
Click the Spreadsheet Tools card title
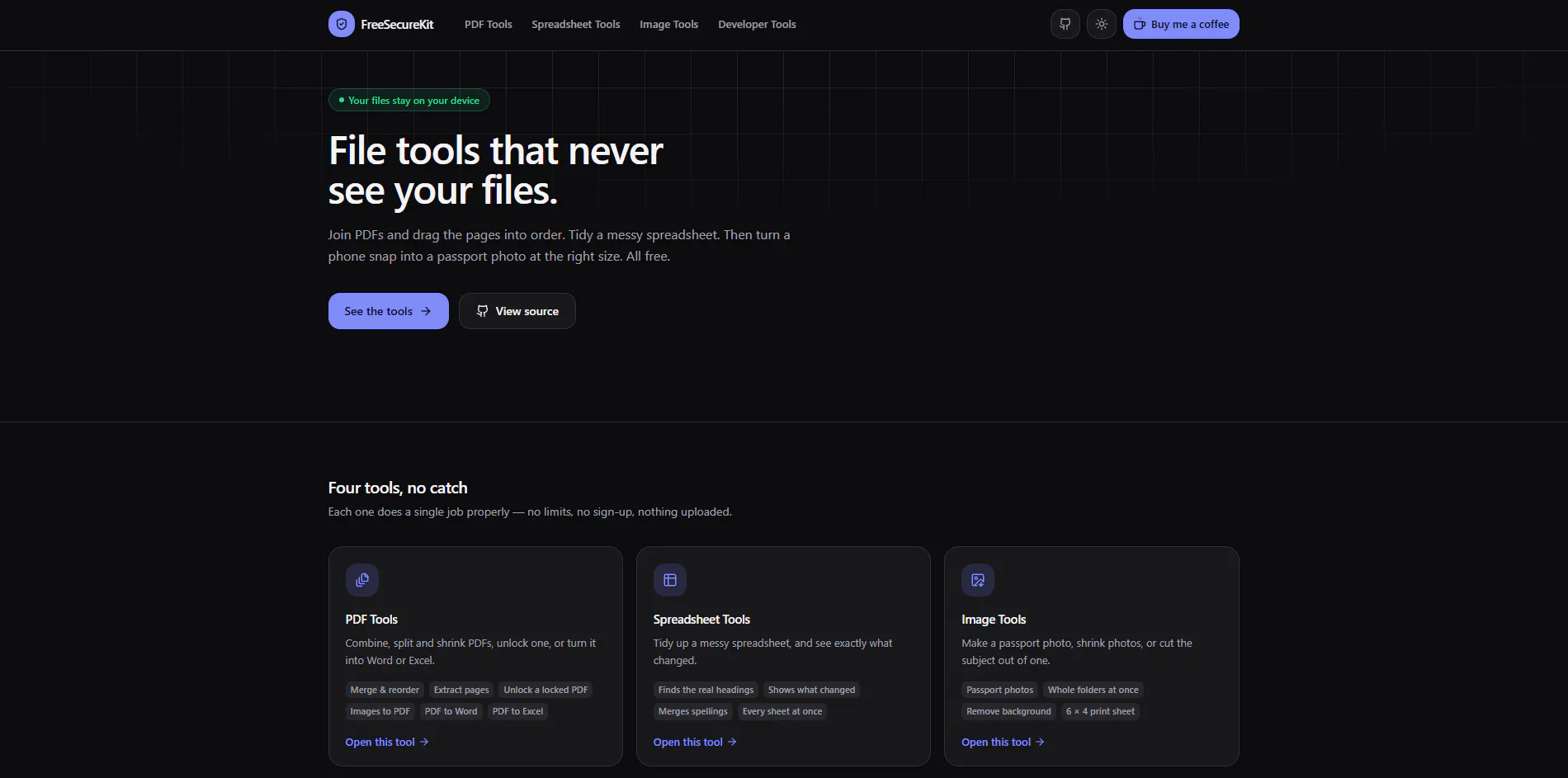701,620
